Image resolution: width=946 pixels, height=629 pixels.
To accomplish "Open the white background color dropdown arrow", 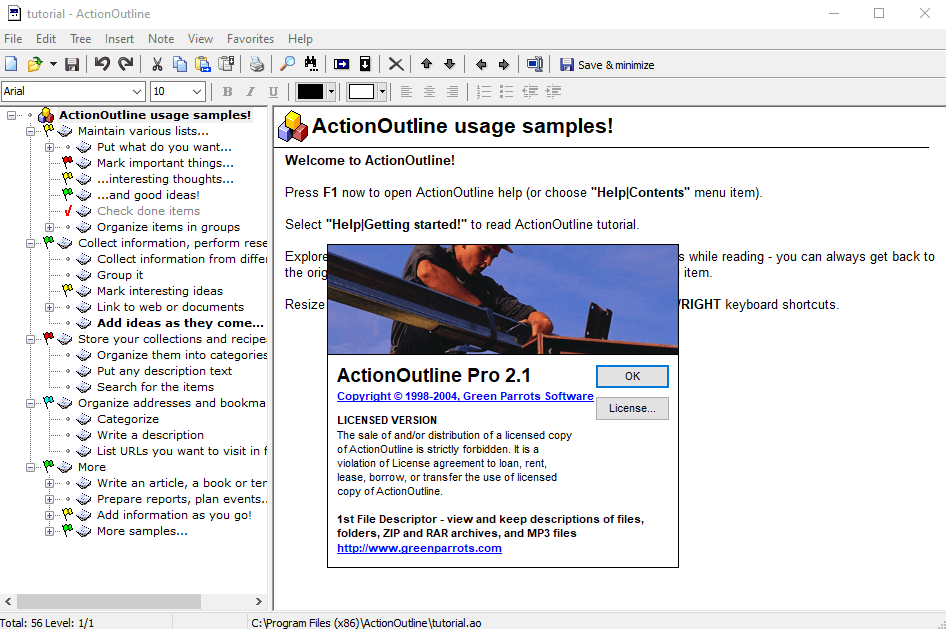I will tap(382, 92).
